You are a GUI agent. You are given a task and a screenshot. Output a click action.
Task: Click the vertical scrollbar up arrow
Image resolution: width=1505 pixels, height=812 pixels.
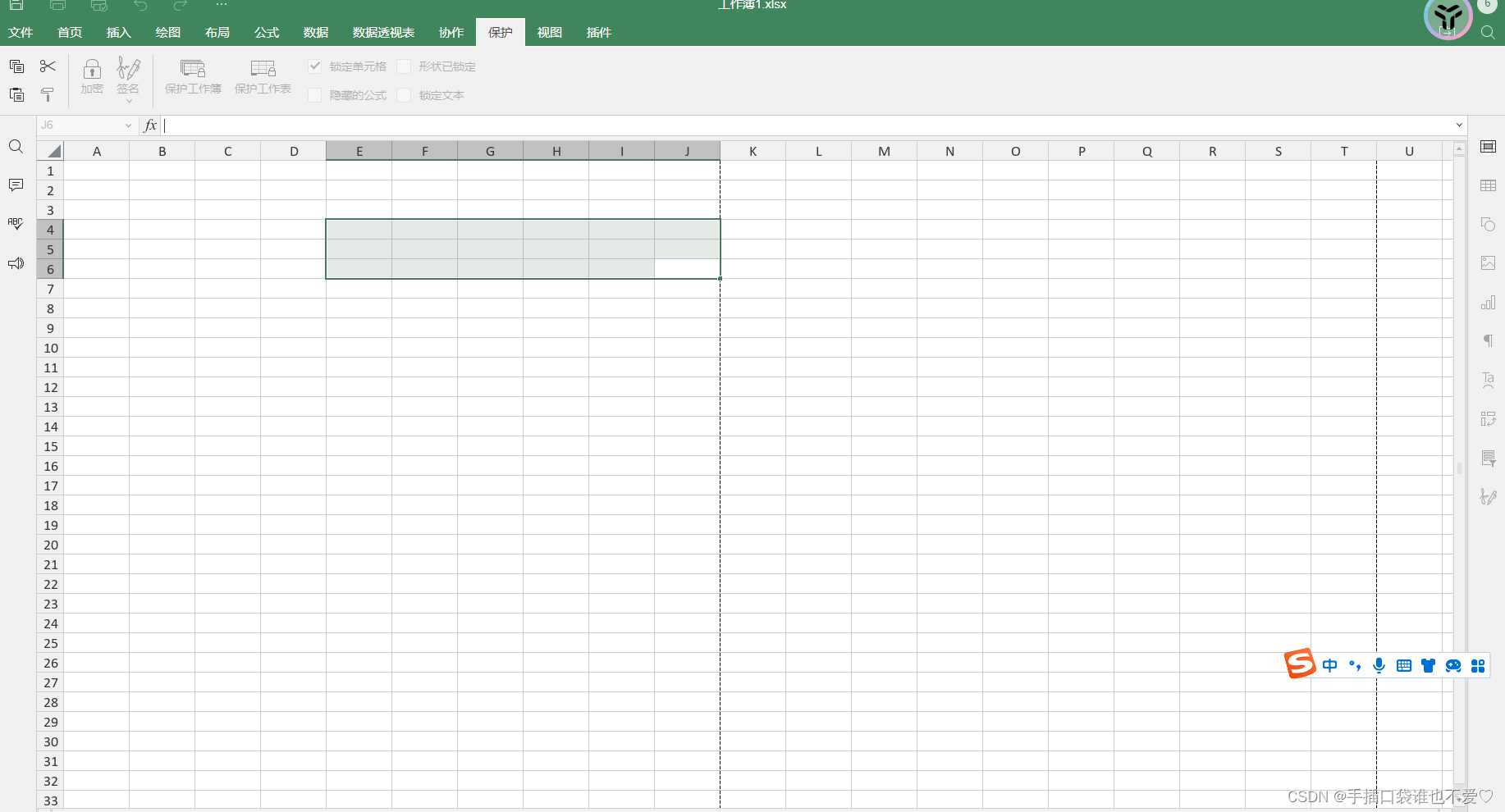pos(1459,149)
